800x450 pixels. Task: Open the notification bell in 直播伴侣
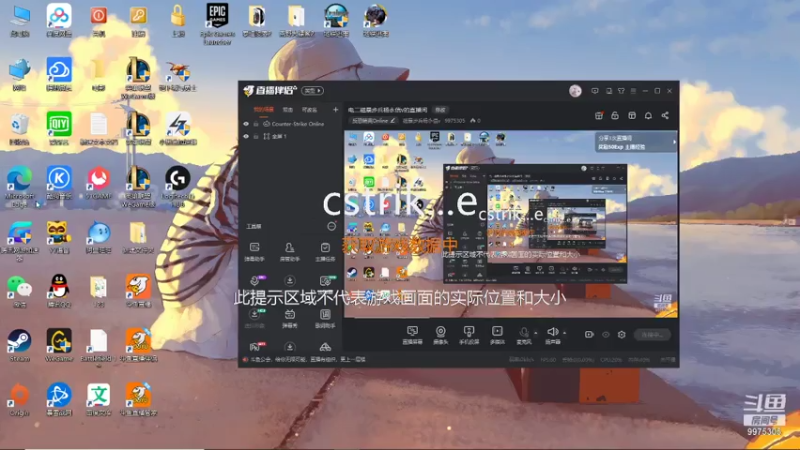click(648, 116)
